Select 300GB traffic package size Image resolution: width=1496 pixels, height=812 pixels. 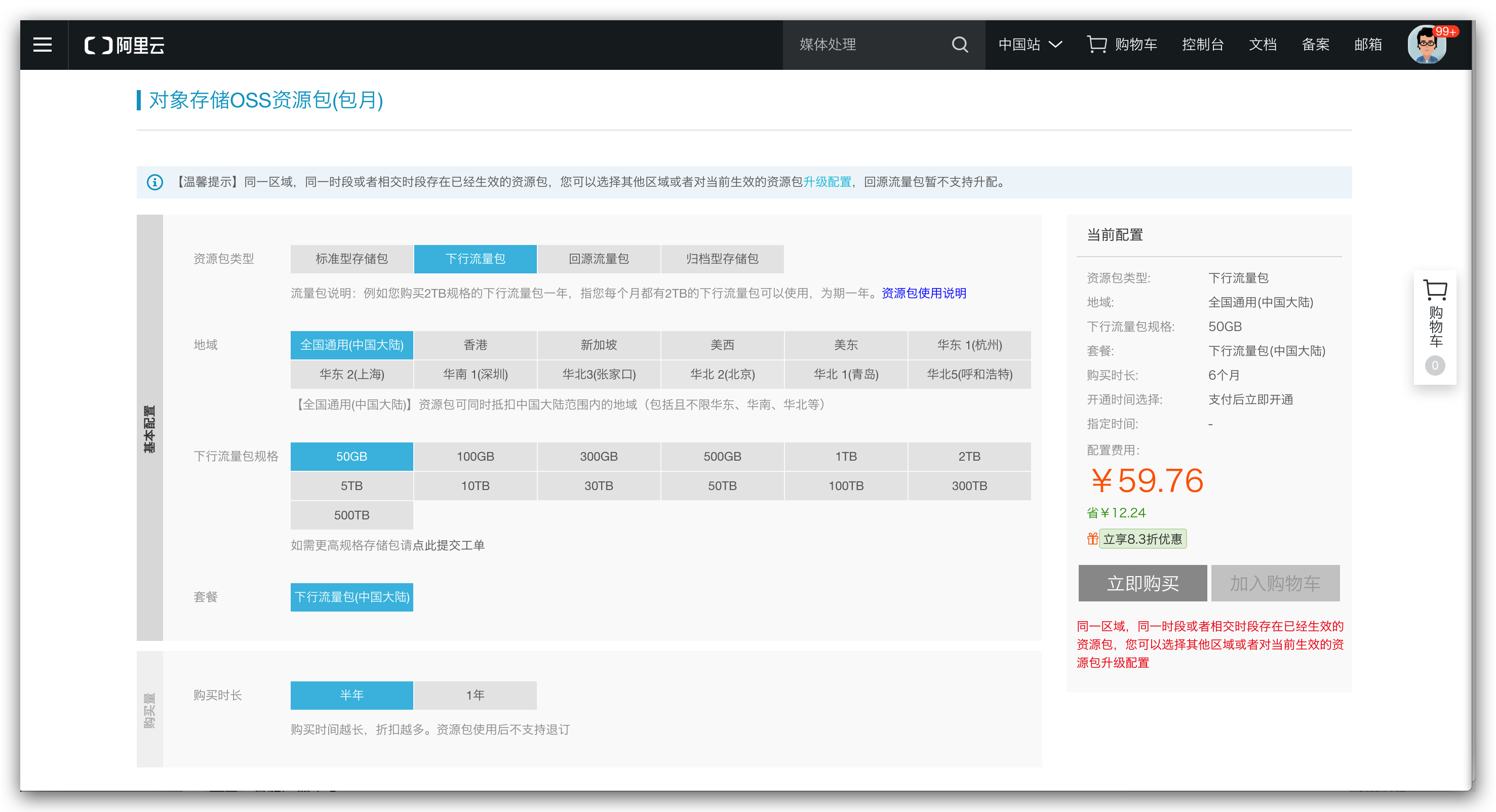pos(599,456)
